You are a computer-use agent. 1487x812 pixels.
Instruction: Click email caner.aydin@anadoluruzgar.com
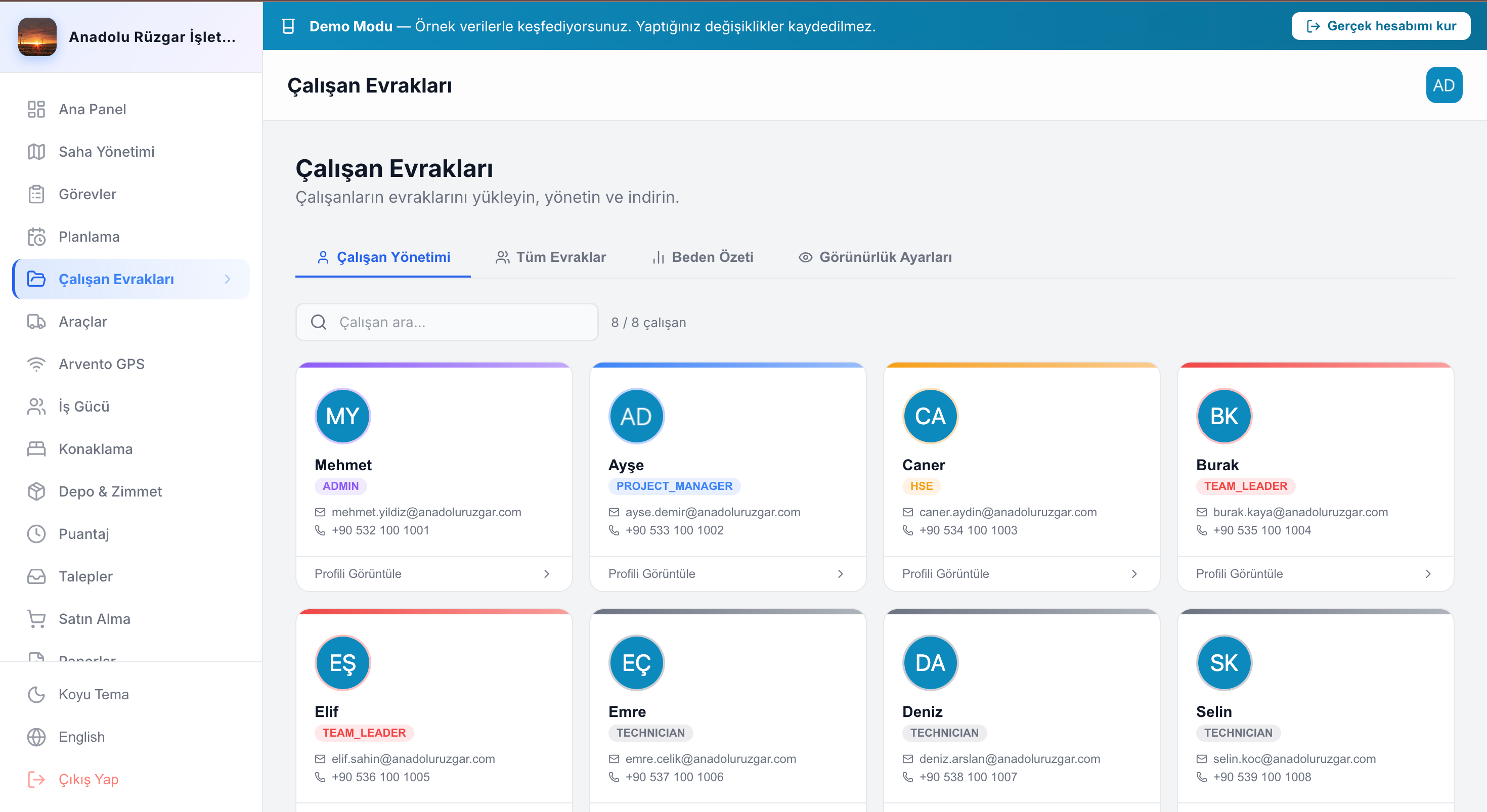point(1008,513)
